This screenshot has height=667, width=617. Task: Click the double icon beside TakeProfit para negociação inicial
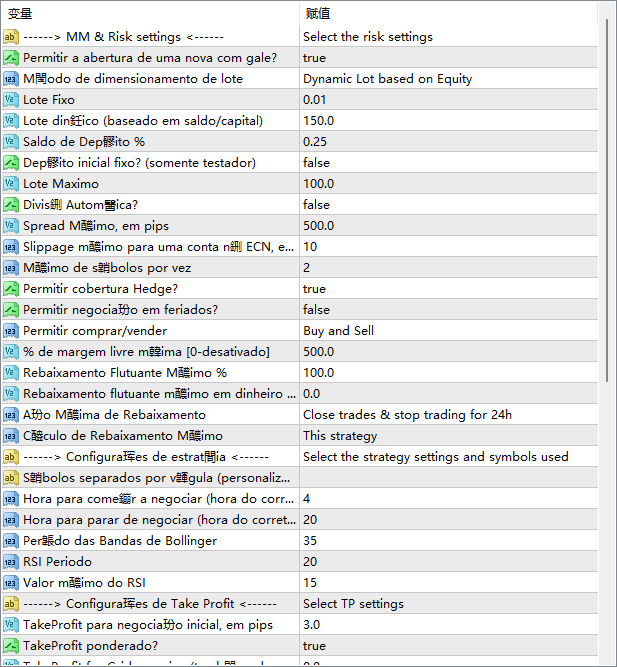coord(11,625)
